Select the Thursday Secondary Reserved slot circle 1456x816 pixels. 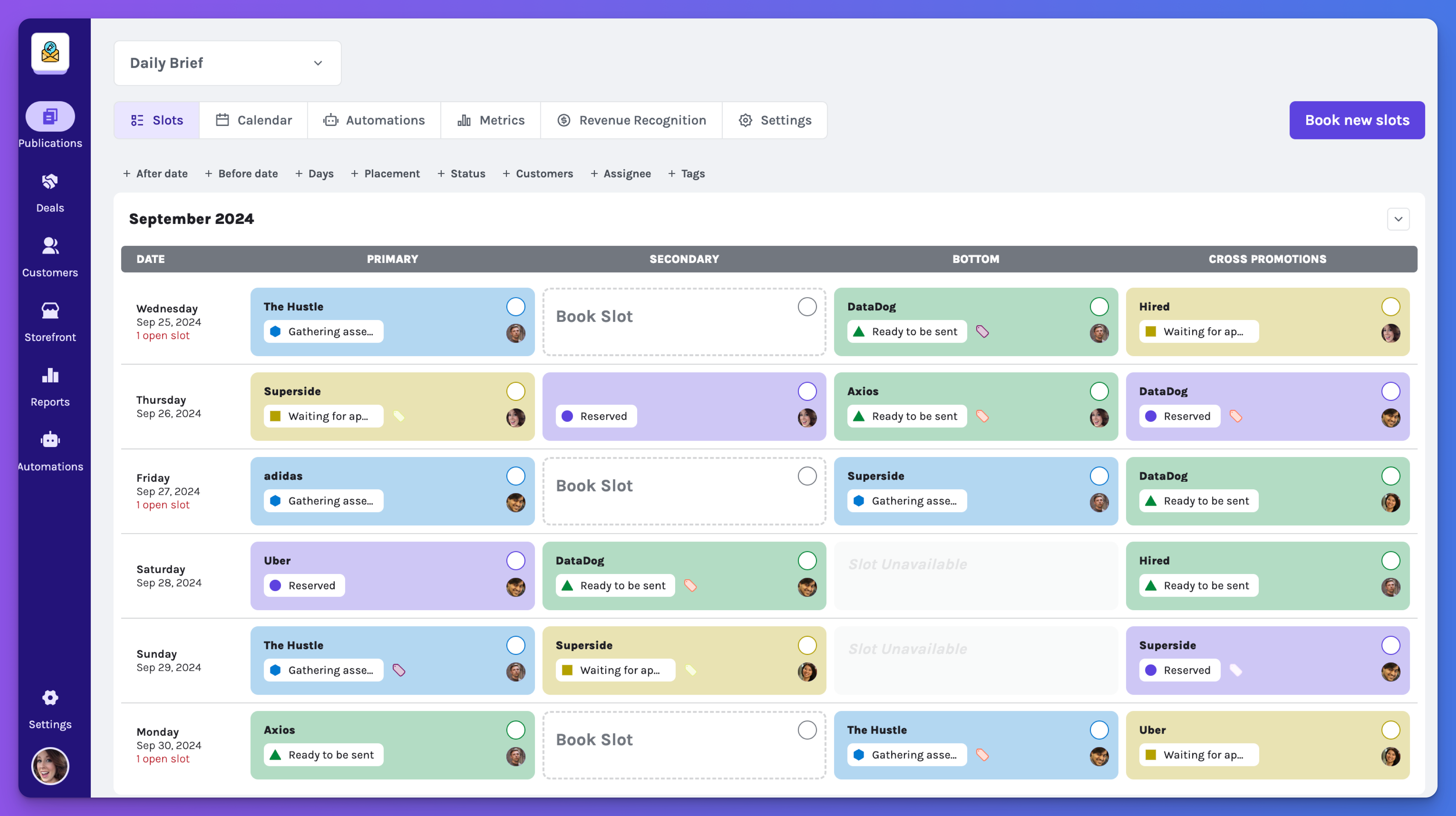[x=807, y=392]
